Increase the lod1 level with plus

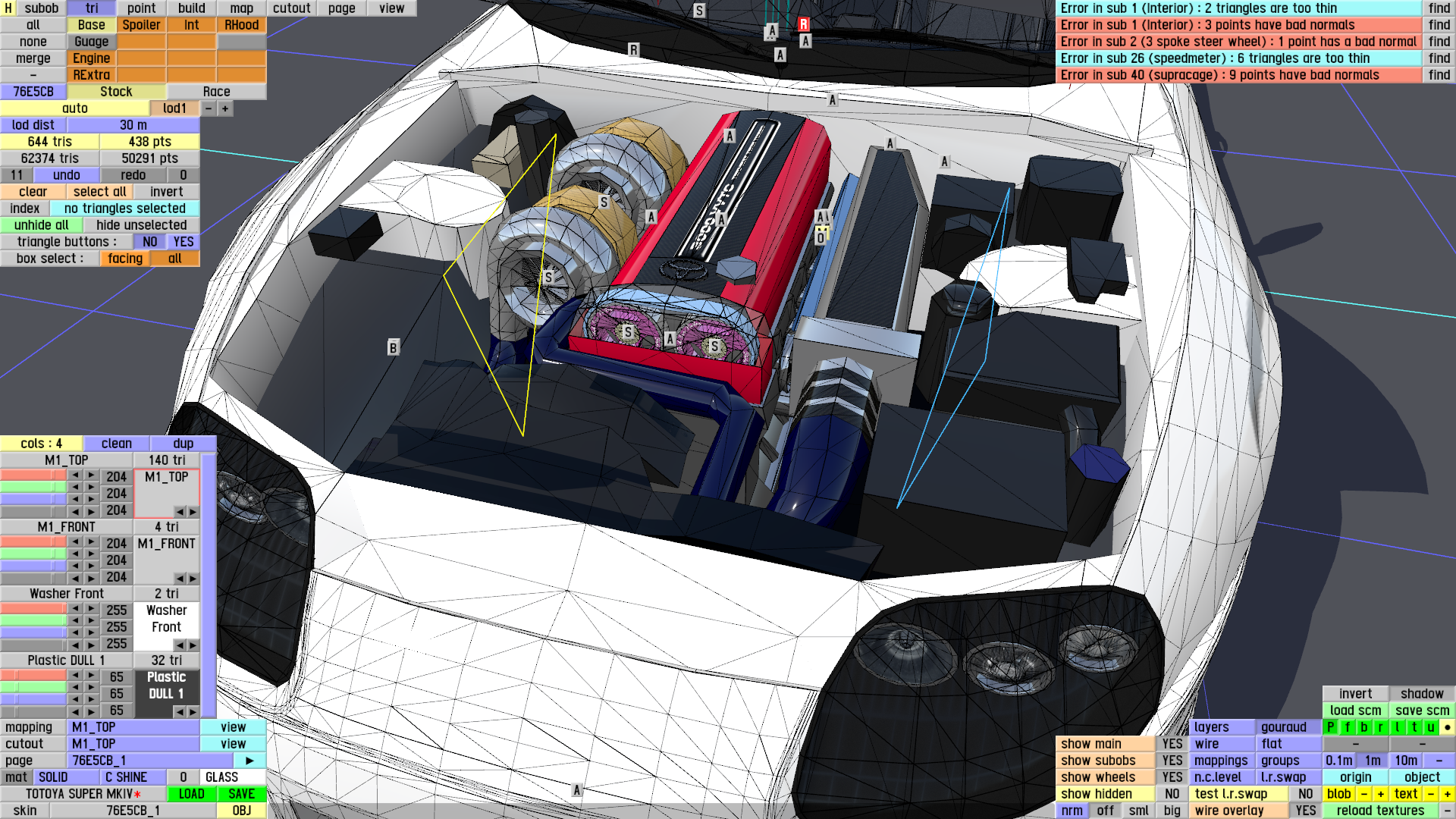(225, 108)
